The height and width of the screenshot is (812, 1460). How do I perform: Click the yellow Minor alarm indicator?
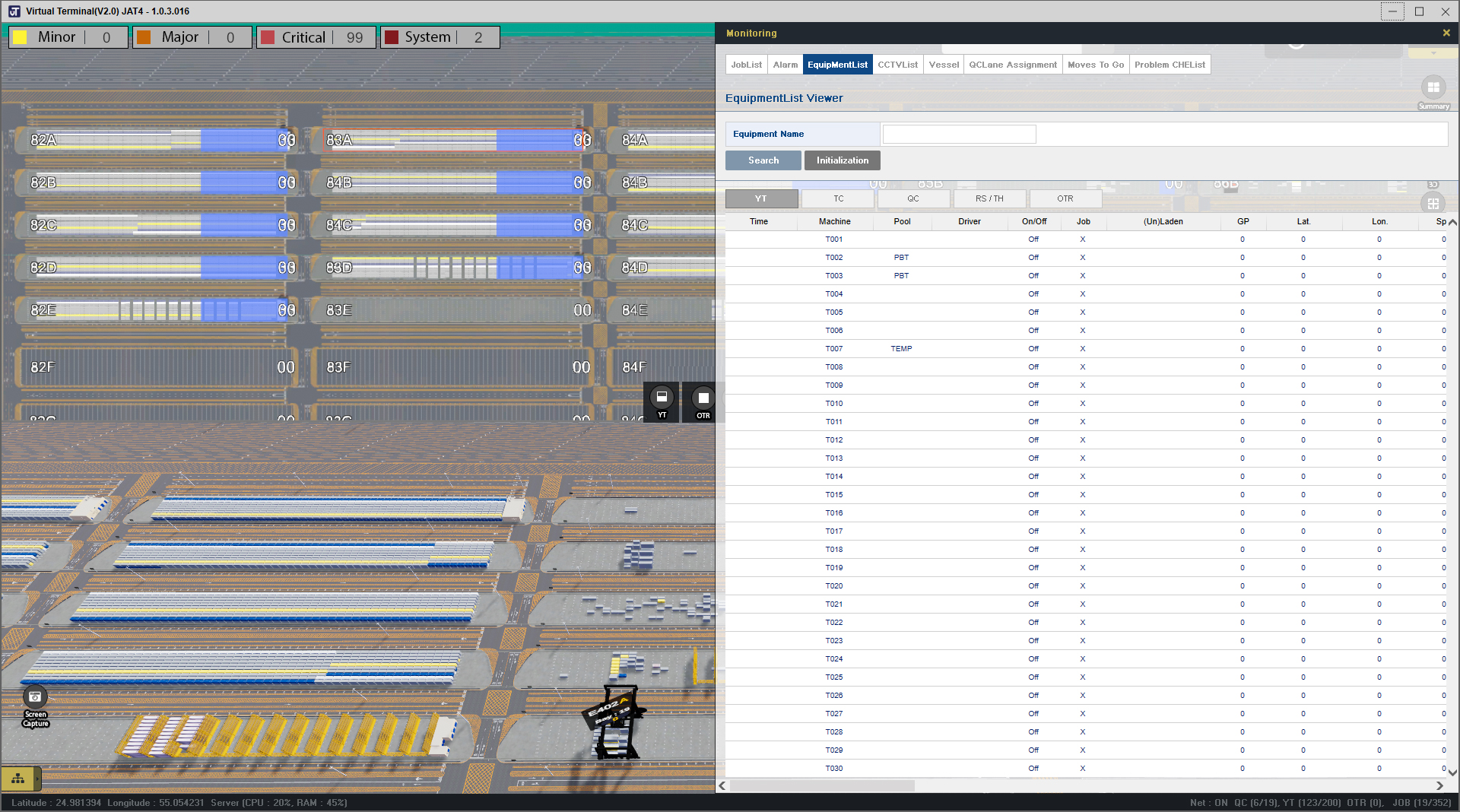tap(21, 37)
